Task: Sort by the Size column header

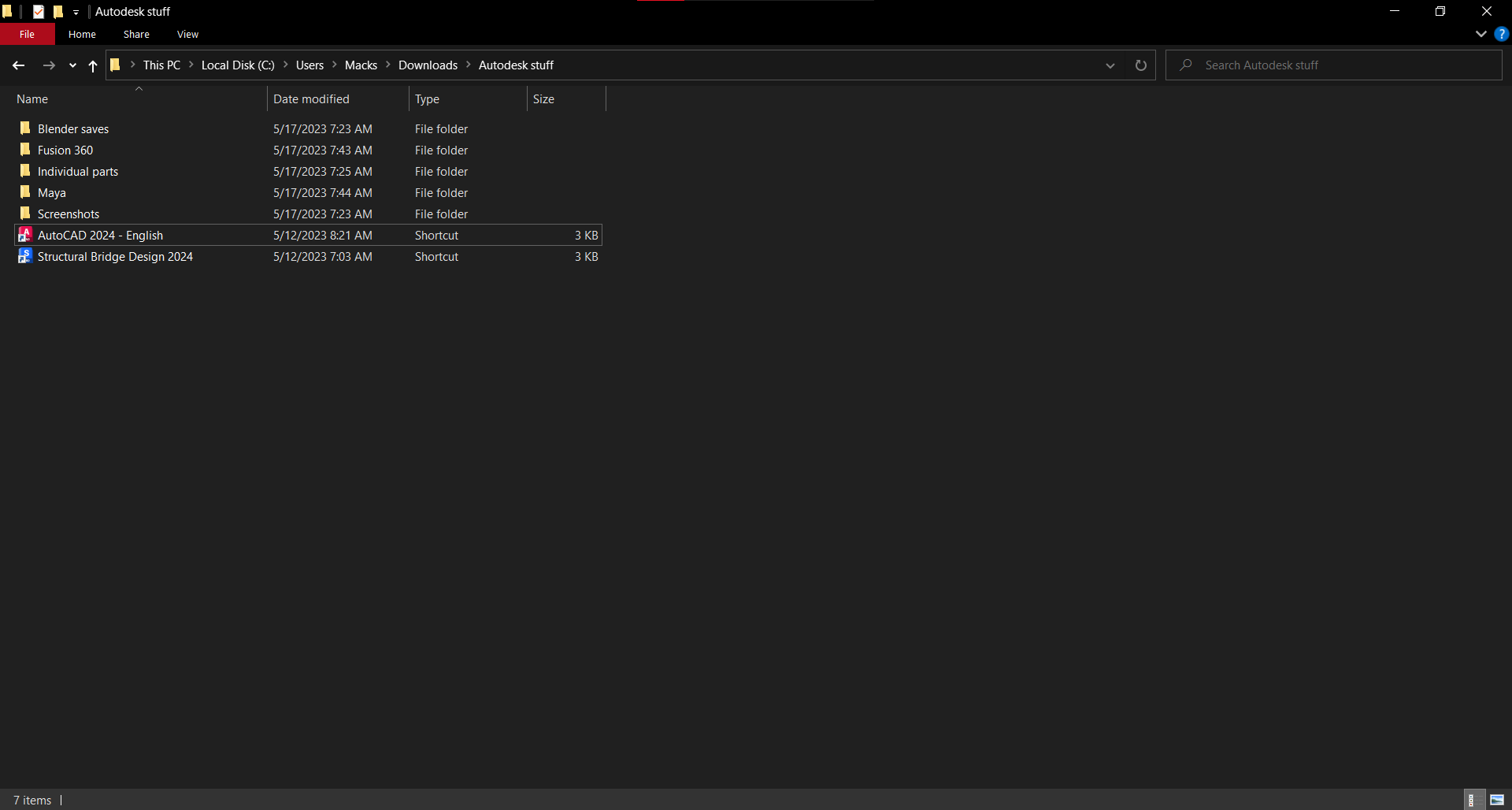Action: tap(566, 99)
